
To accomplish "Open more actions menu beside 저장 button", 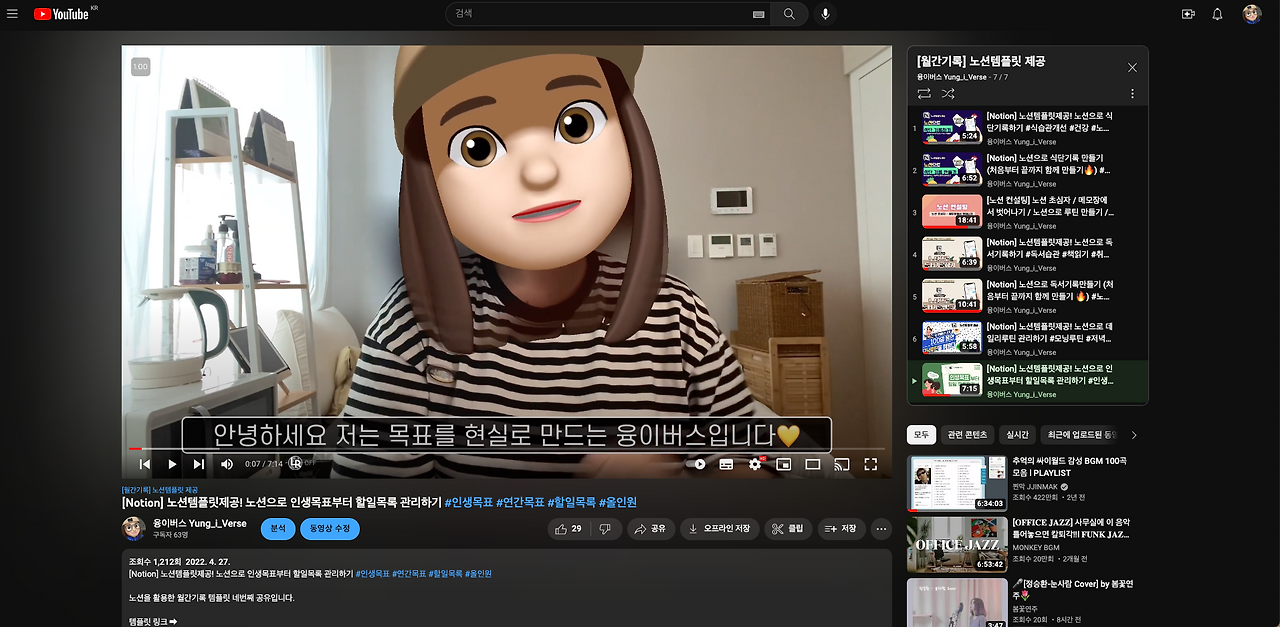I will [x=881, y=529].
